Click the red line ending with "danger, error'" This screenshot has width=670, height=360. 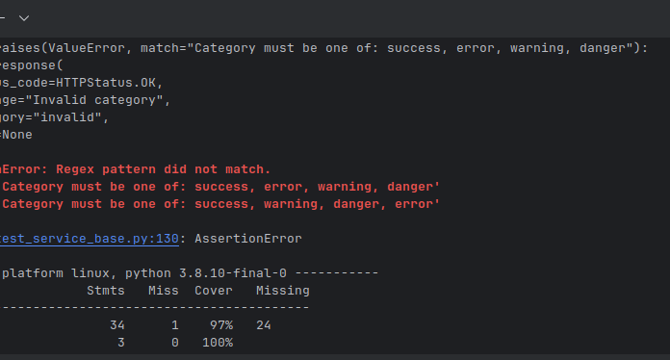(220, 204)
